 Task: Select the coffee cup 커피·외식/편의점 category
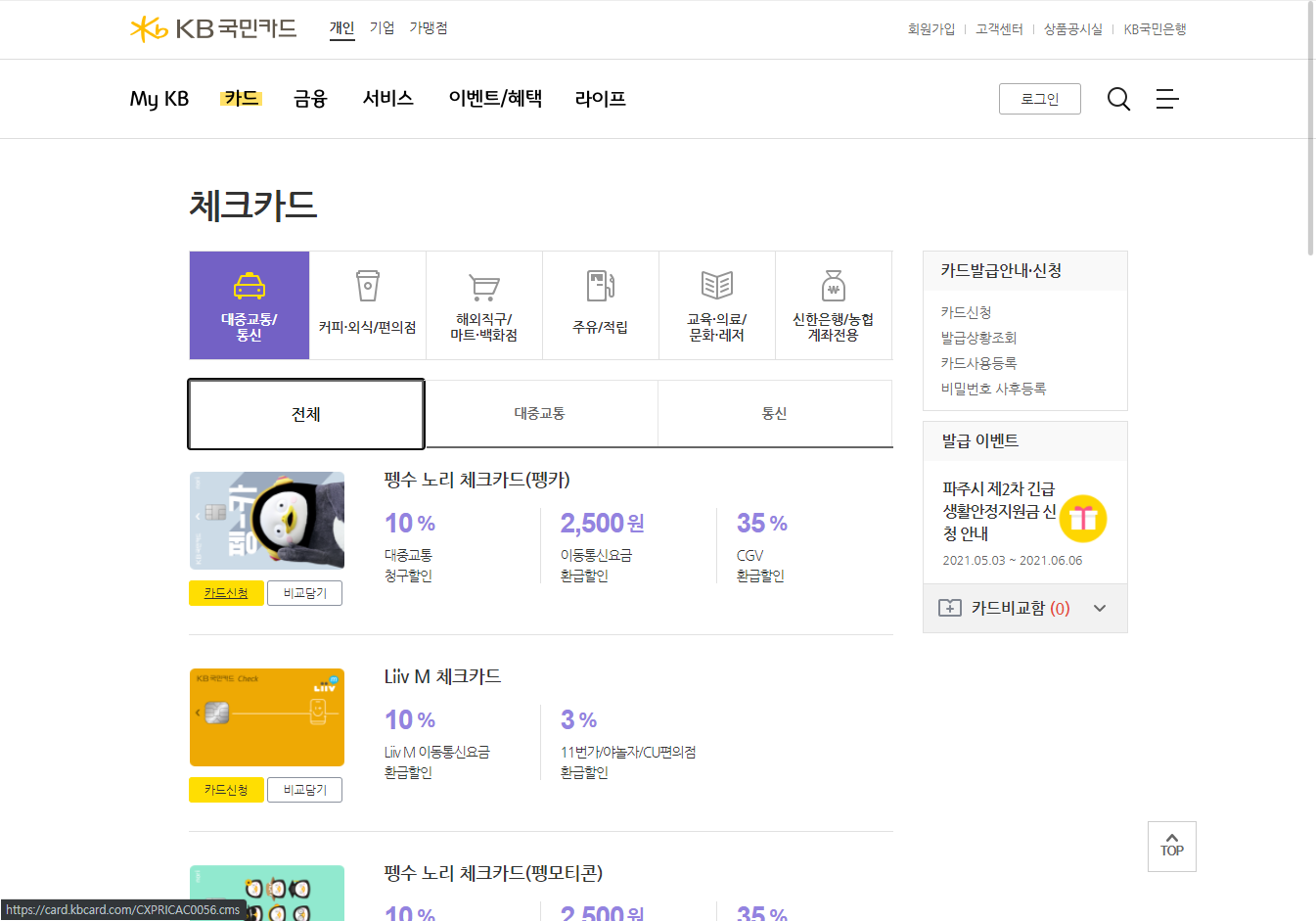tap(367, 305)
